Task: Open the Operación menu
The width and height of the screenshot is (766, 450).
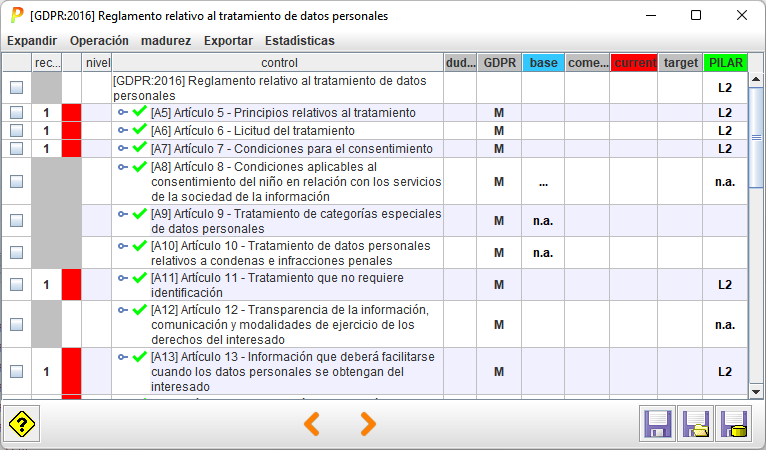Action: click(x=99, y=41)
